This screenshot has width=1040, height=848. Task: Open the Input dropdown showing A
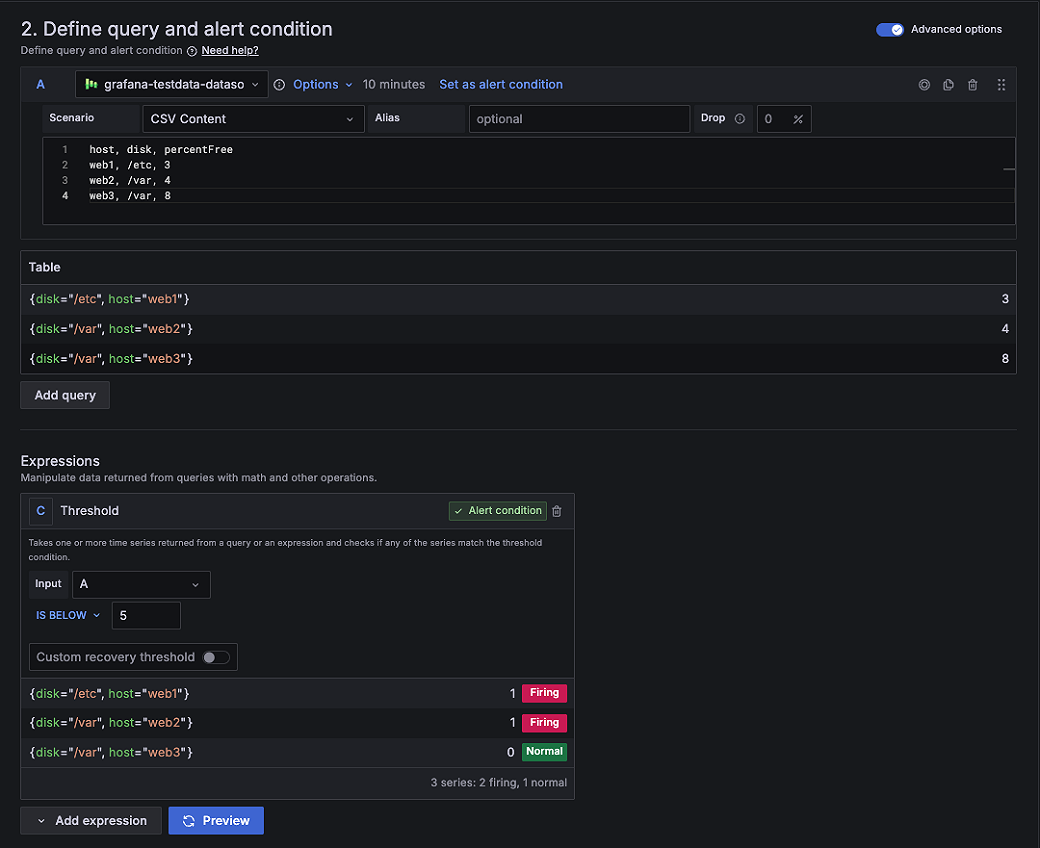click(140, 584)
